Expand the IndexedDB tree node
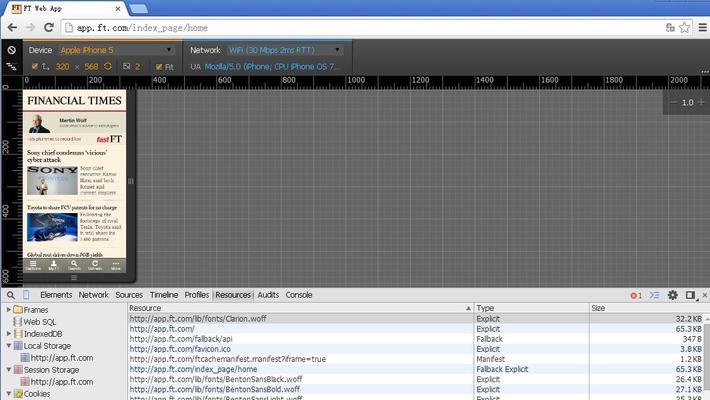This screenshot has height=400, width=710. (x=9, y=333)
